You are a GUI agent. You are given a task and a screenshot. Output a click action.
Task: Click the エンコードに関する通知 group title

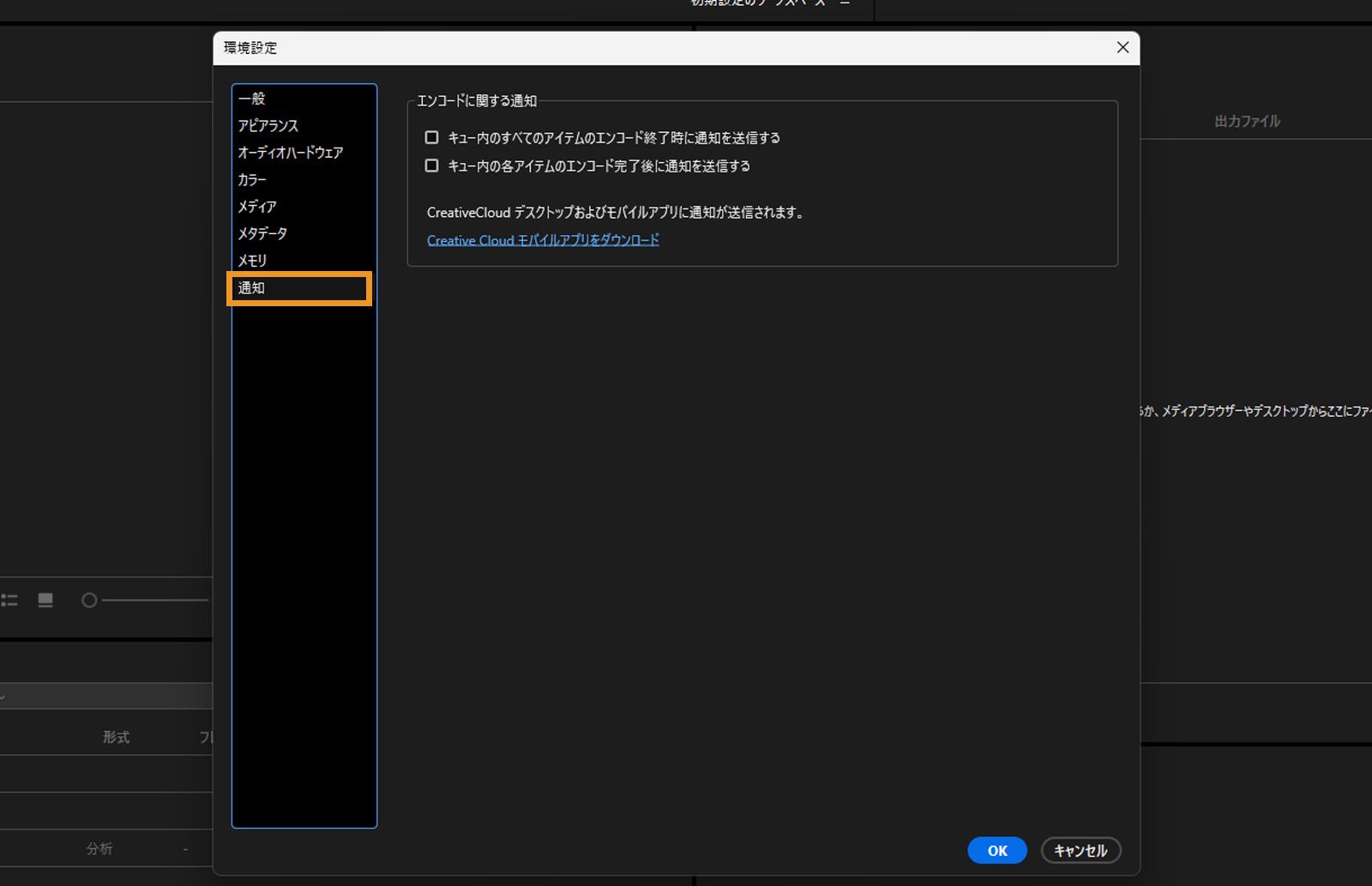point(477,101)
